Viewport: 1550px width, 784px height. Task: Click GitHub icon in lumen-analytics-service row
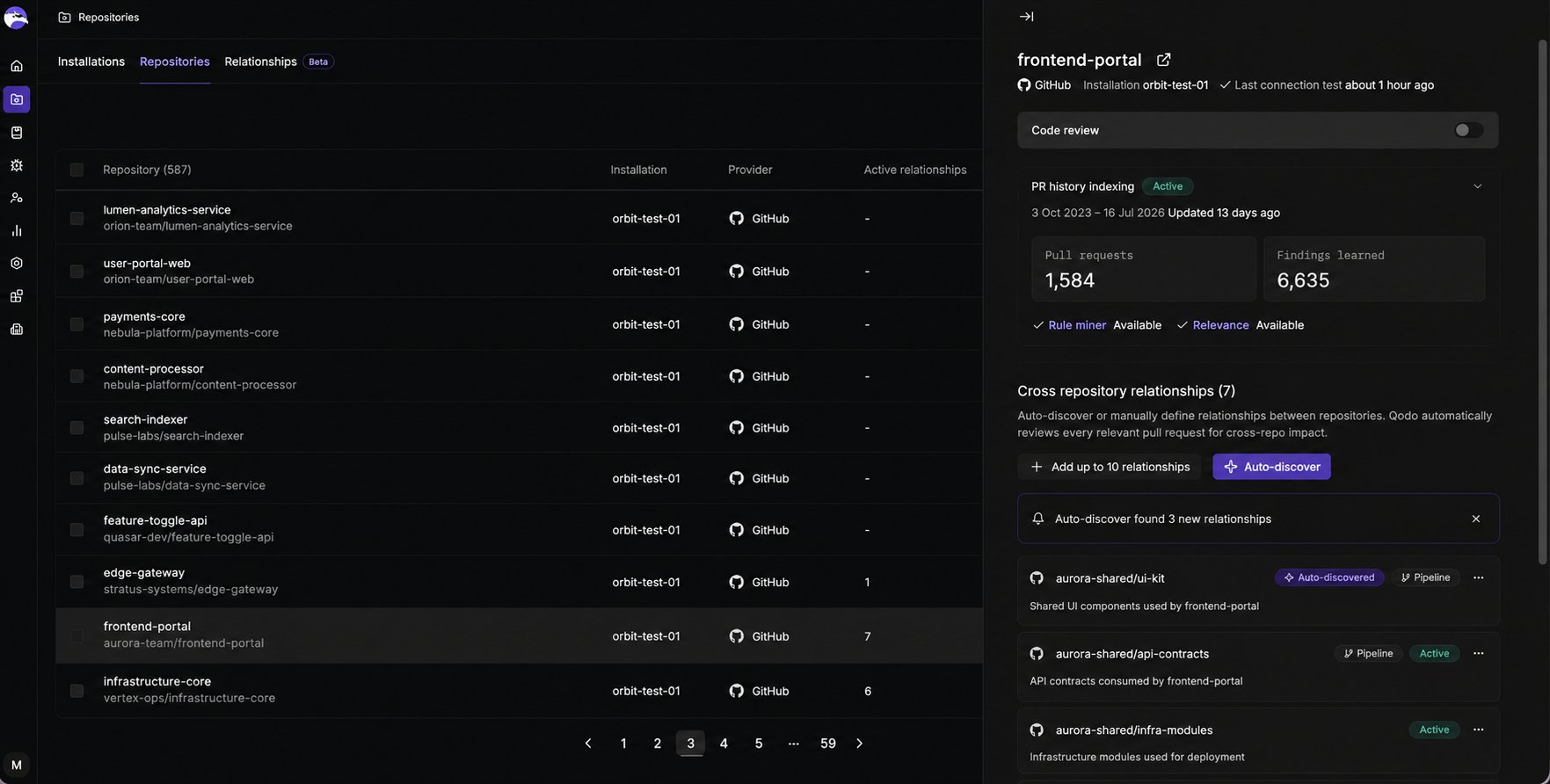coord(736,218)
